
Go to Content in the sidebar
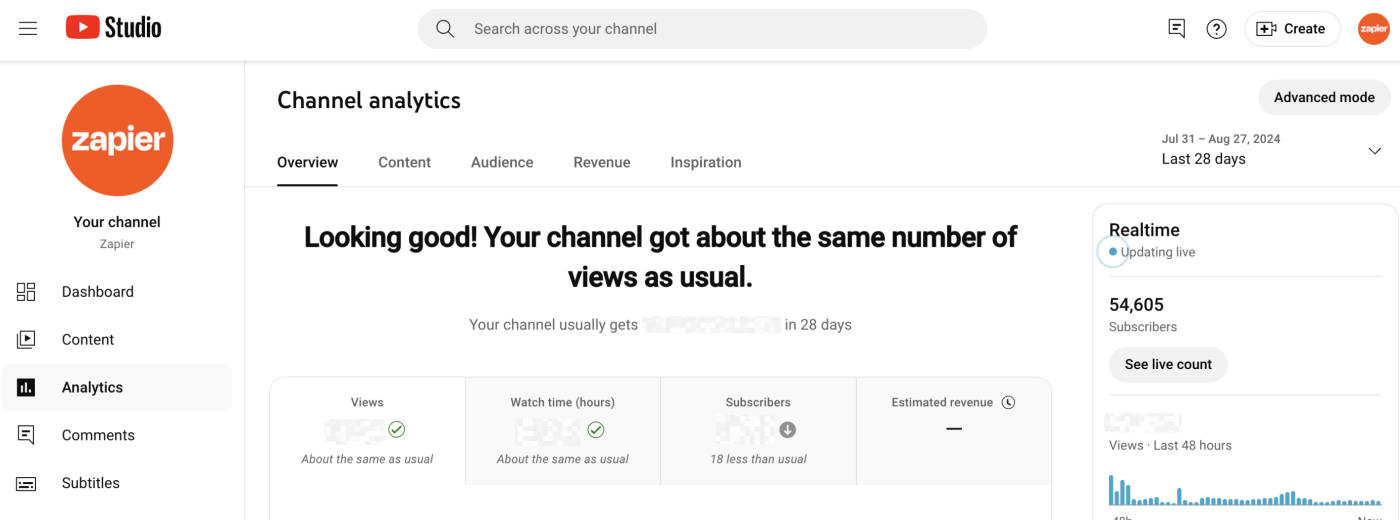pos(117,340)
